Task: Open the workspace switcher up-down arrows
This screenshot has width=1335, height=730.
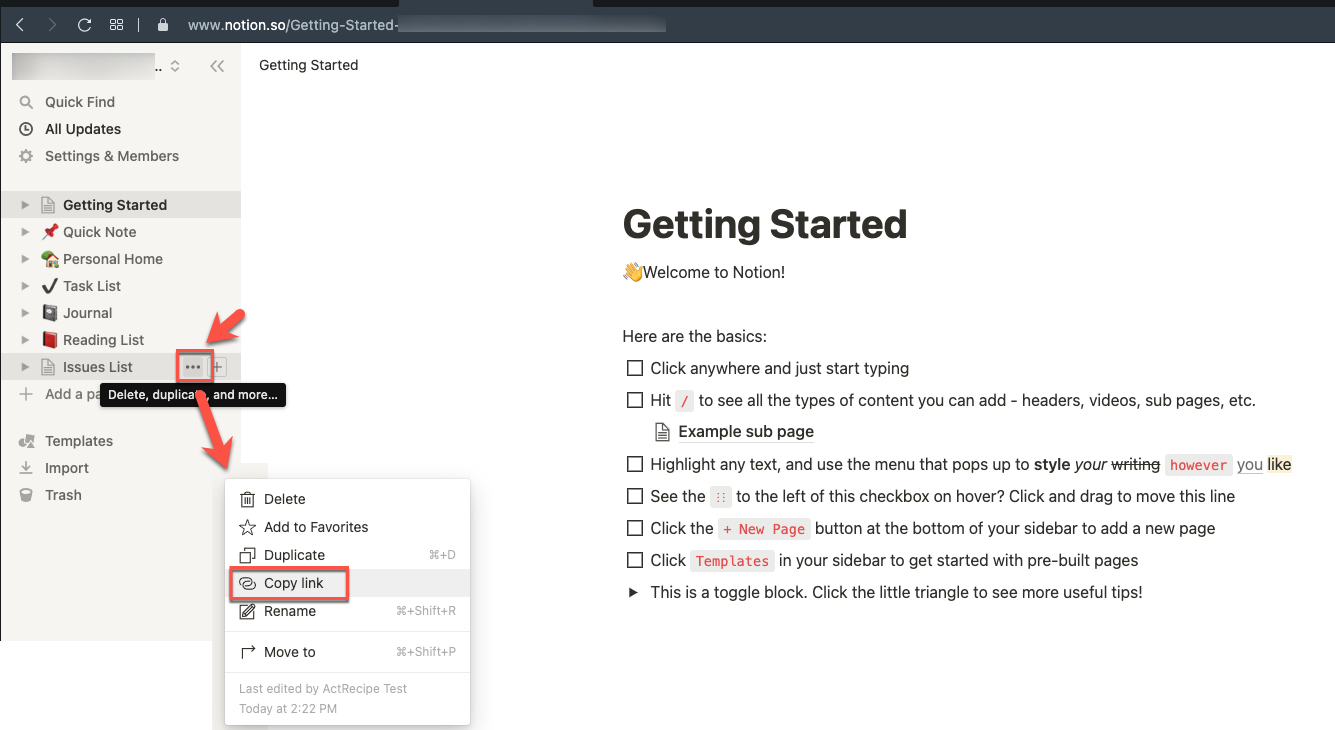Action: (175, 66)
